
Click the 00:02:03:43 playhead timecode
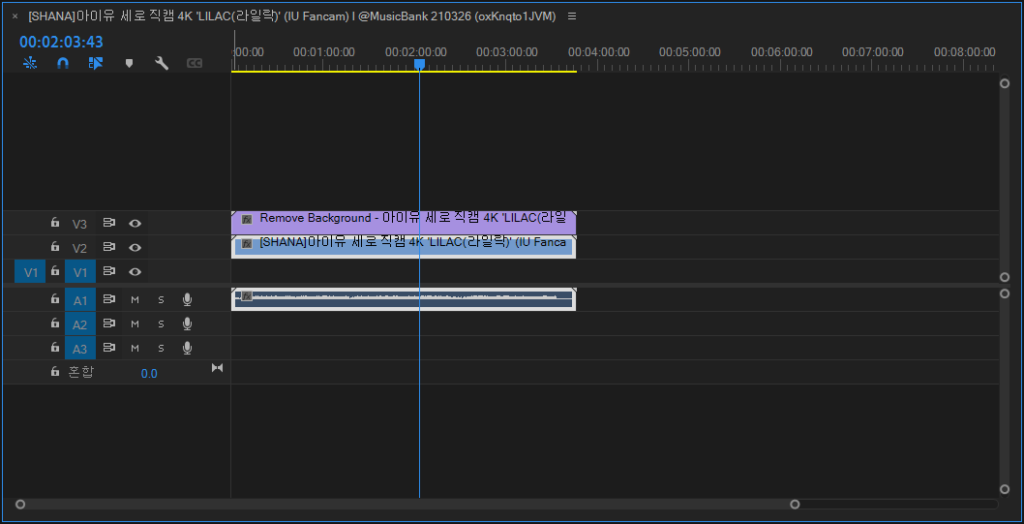[x=61, y=42]
